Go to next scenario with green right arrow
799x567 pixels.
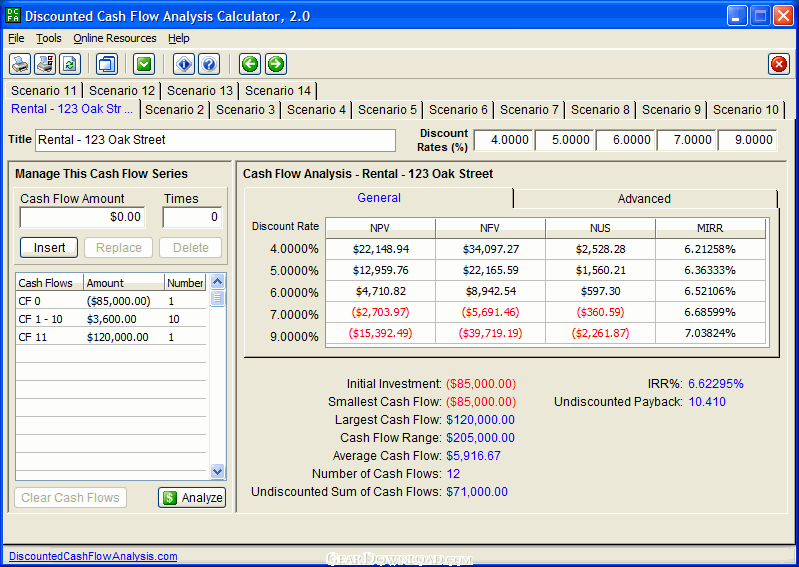[x=276, y=64]
